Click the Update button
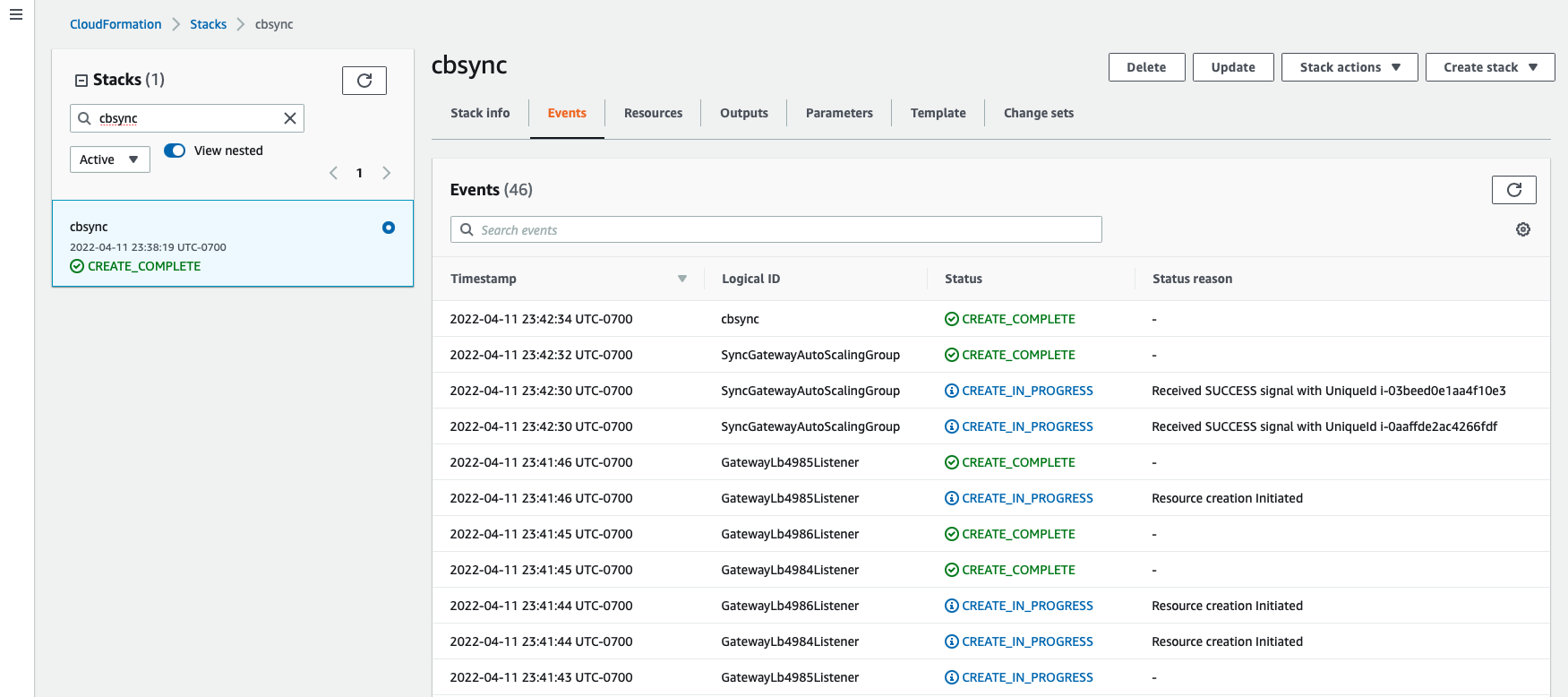 tap(1233, 67)
